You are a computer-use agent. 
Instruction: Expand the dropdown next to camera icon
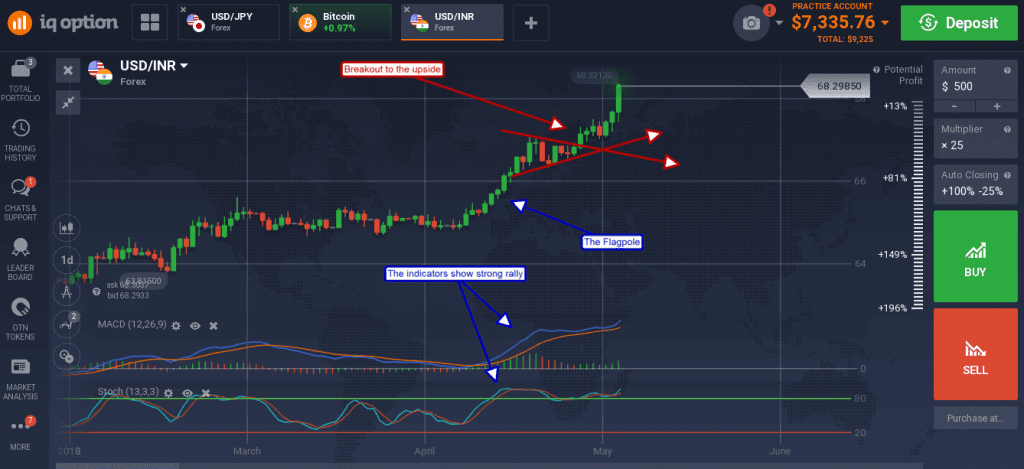point(779,23)
